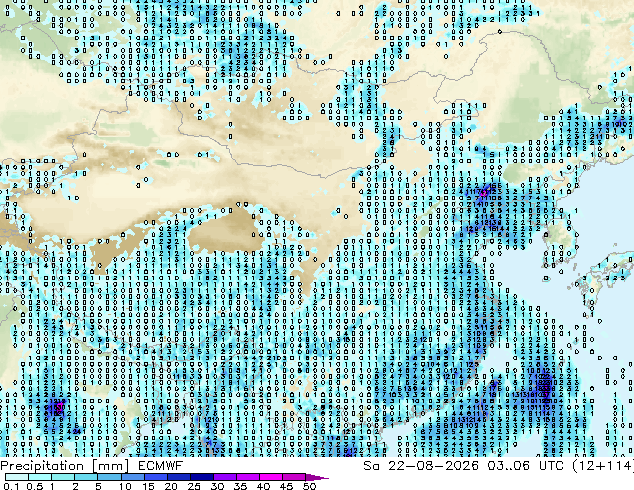Click the 'ECMWF' model label
Viewport: 634px width, 490px height.
[161, 466]
